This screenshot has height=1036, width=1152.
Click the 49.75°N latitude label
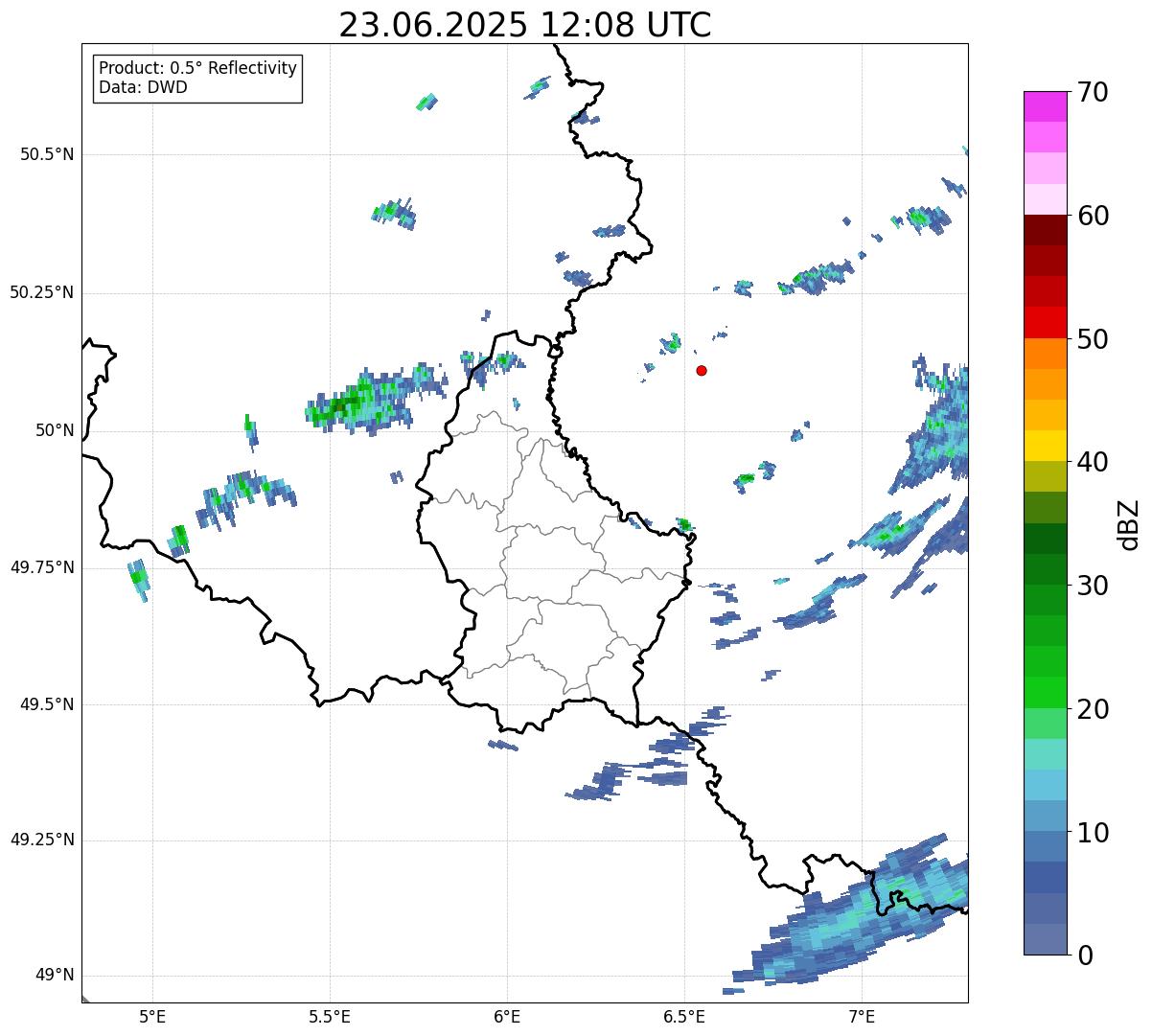[42, 567]
